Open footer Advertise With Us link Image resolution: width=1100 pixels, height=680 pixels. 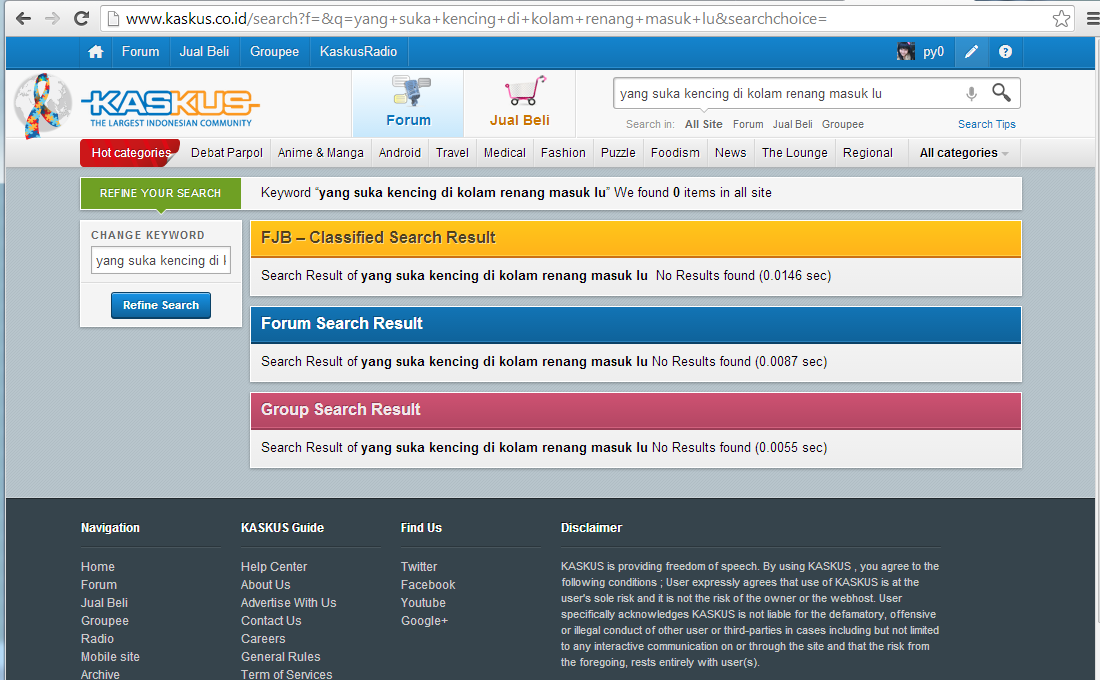coord(288,603)
